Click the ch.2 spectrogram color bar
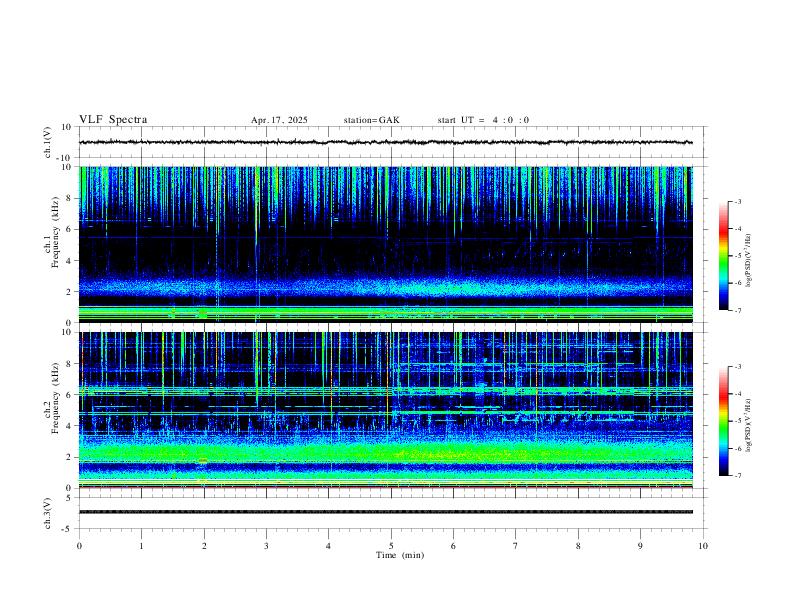 tap(723, 421)
